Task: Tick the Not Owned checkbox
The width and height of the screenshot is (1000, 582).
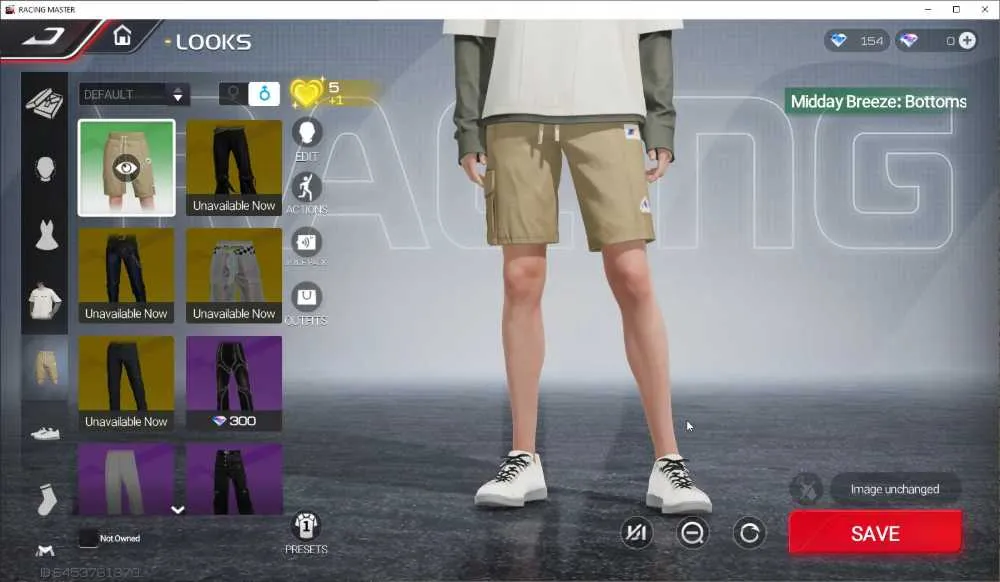Action: 87,539
